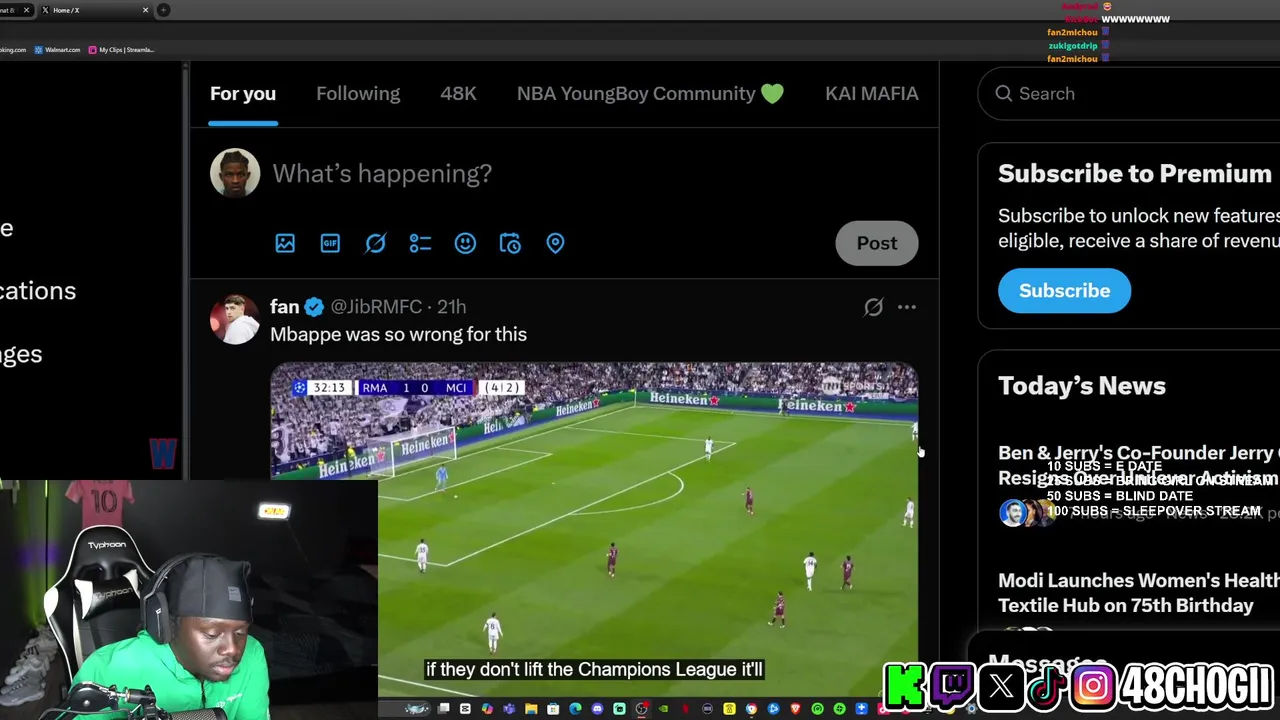Screen dimensions: 1280x720
Task: Play the Mbappe football video
Action: 594,530
